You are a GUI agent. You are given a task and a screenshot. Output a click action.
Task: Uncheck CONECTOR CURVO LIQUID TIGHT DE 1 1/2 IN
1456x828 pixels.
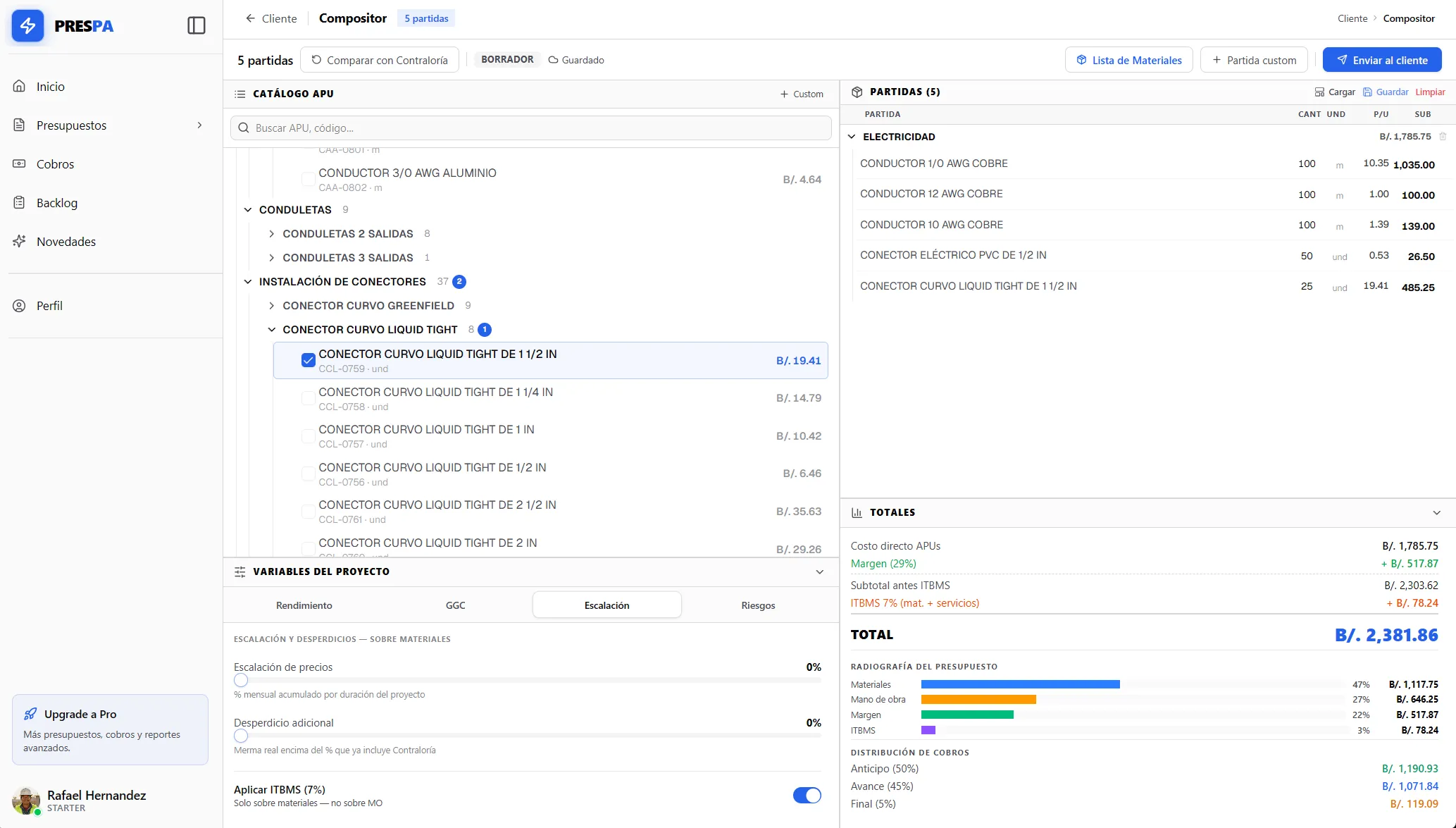[308, 361]
